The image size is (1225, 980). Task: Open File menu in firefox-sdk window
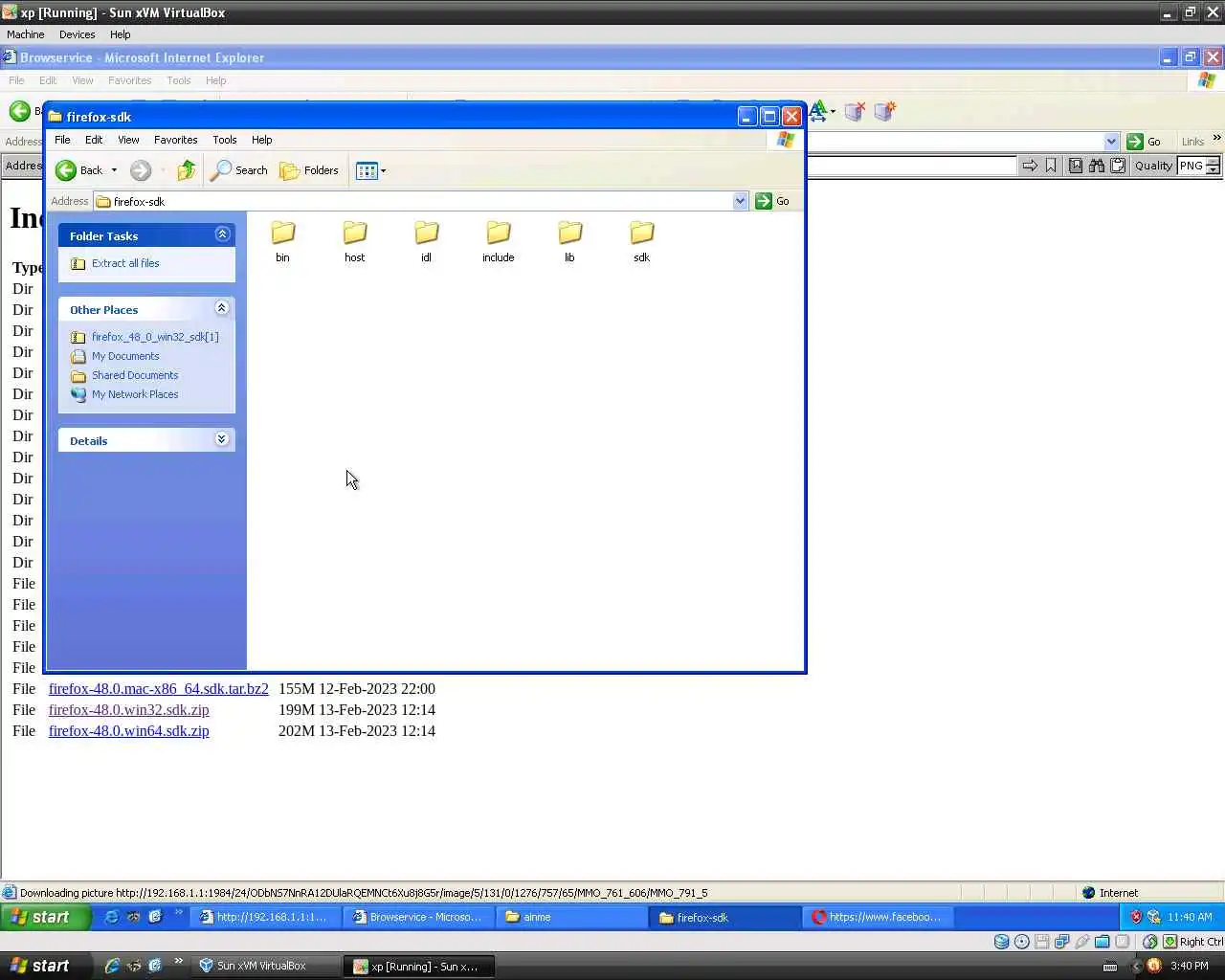click(x=62, y=140)
